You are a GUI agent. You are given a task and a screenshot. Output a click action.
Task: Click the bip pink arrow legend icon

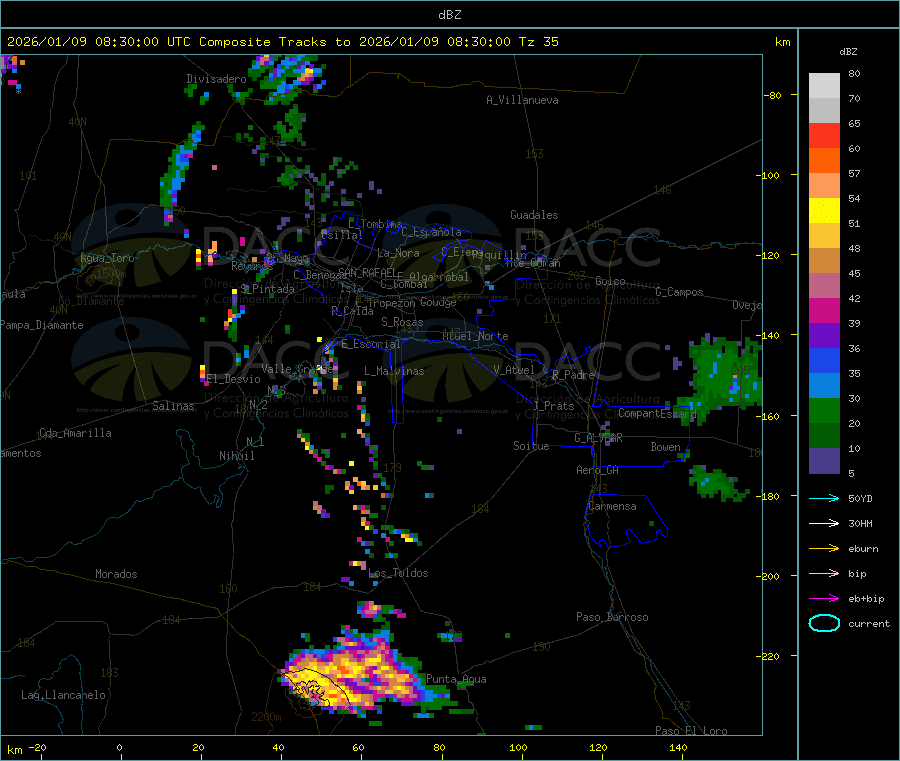pos(824,573)
